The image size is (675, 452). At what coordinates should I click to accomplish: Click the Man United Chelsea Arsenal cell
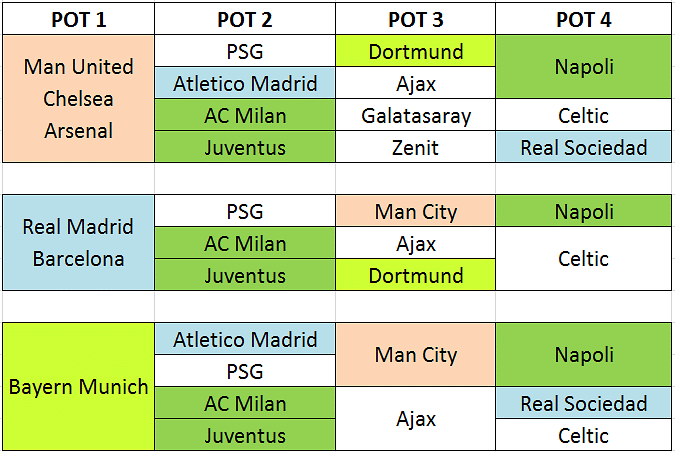(x=78, y=99)
